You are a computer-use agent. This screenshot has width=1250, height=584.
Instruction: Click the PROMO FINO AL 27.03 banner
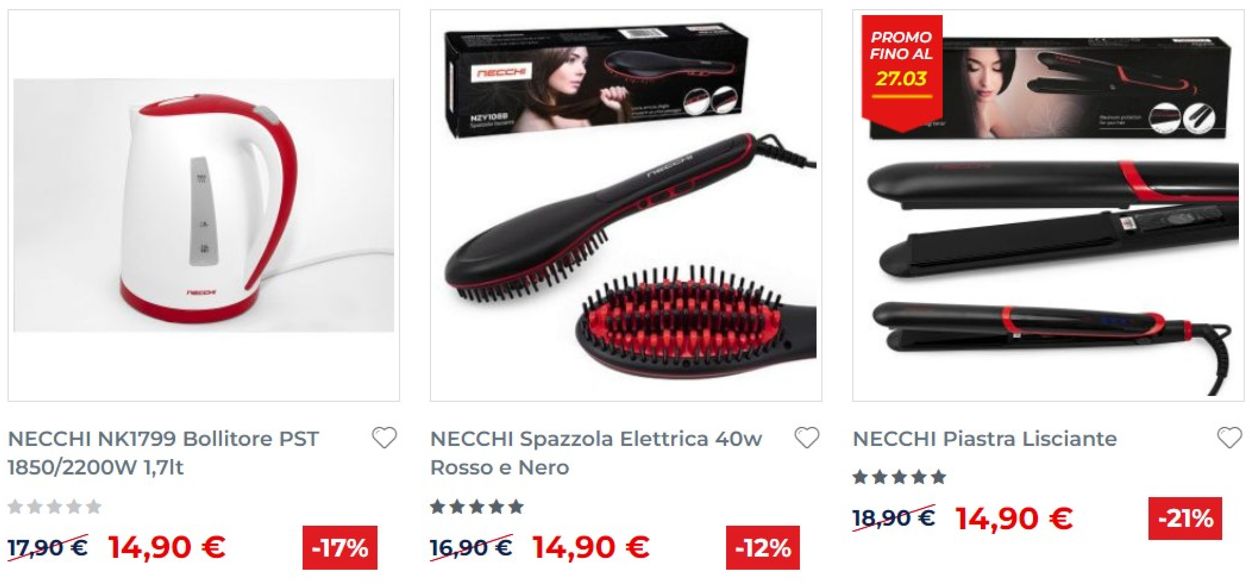(x=902, y=59)
